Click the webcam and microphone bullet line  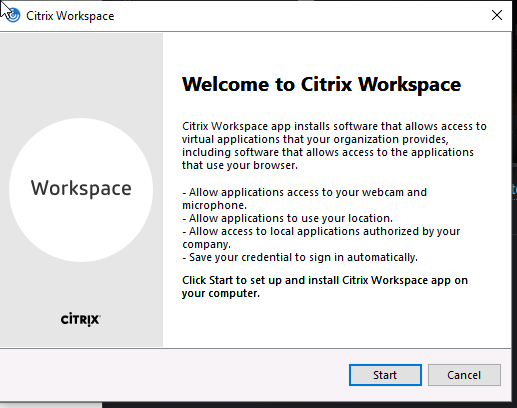tap(304, 198)
